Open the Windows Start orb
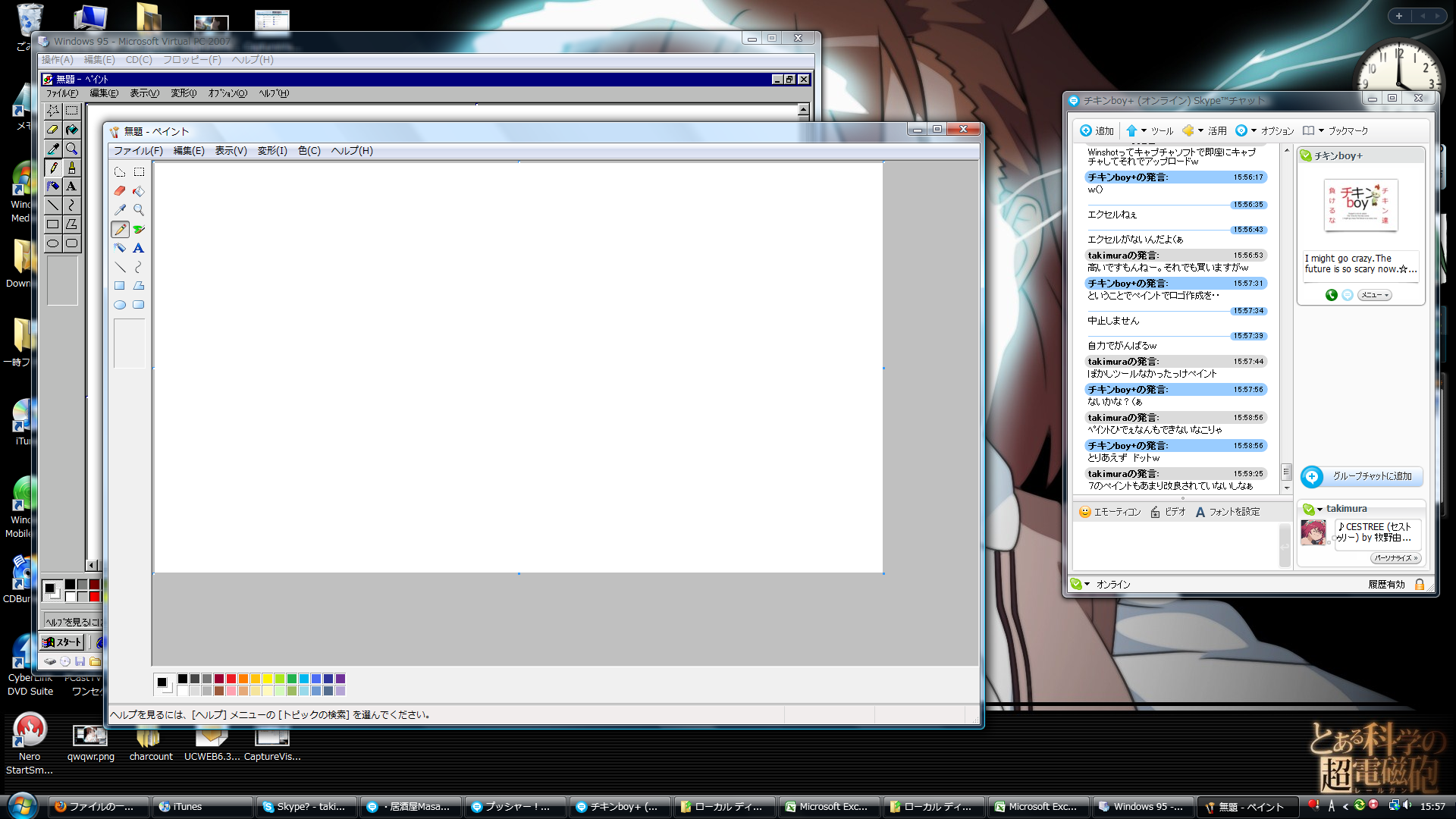This screenshot has width=1456, height=819. coord(21,805)
